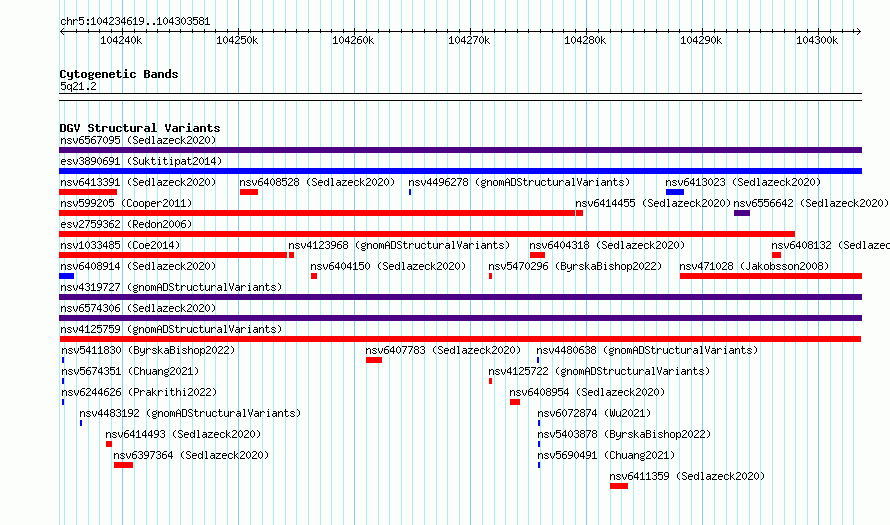The image size is (890, 525).
Task: Click the 104250k ruler position label
Action: (237, 40)
